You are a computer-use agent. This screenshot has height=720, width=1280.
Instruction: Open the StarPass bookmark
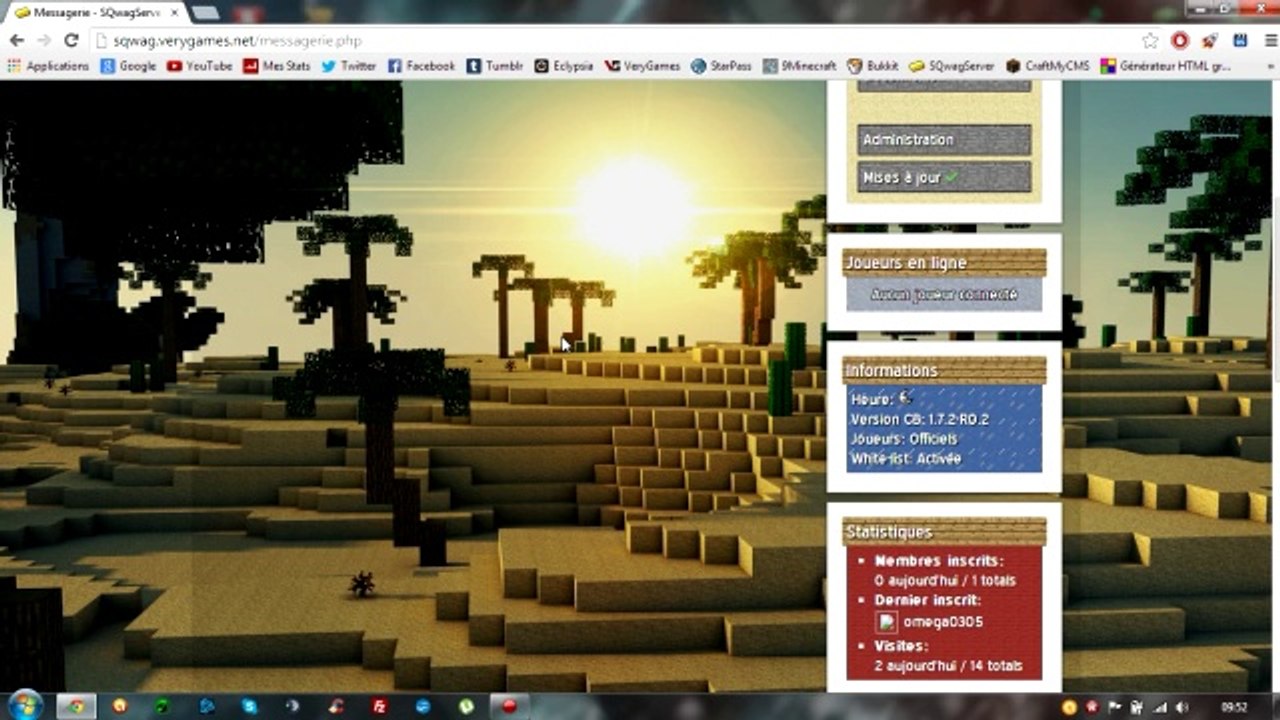click(x=721, y=66)
